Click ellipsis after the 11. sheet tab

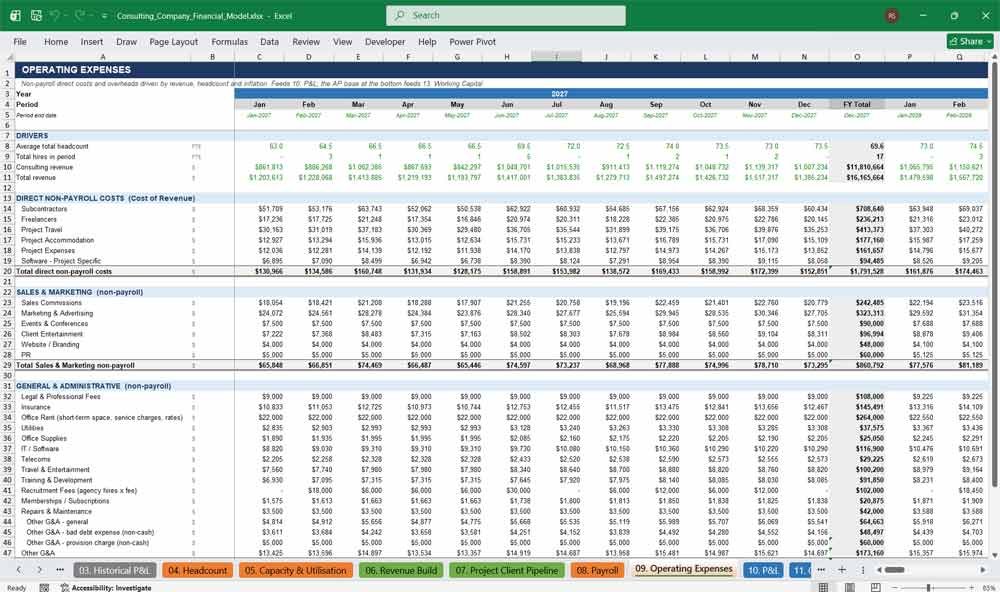pyautogui.click(x=821, y=570)
